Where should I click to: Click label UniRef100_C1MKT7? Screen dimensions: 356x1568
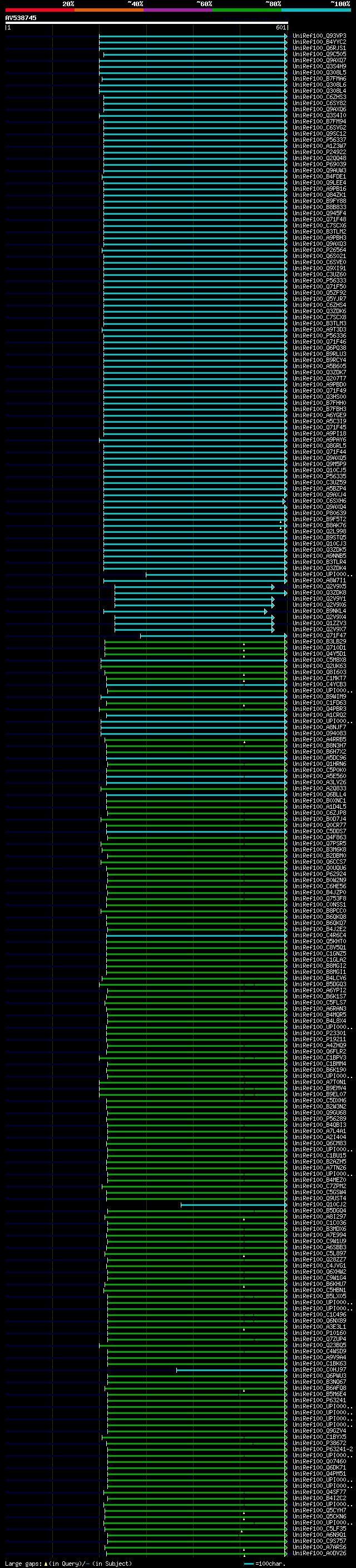tap(319, 678)
